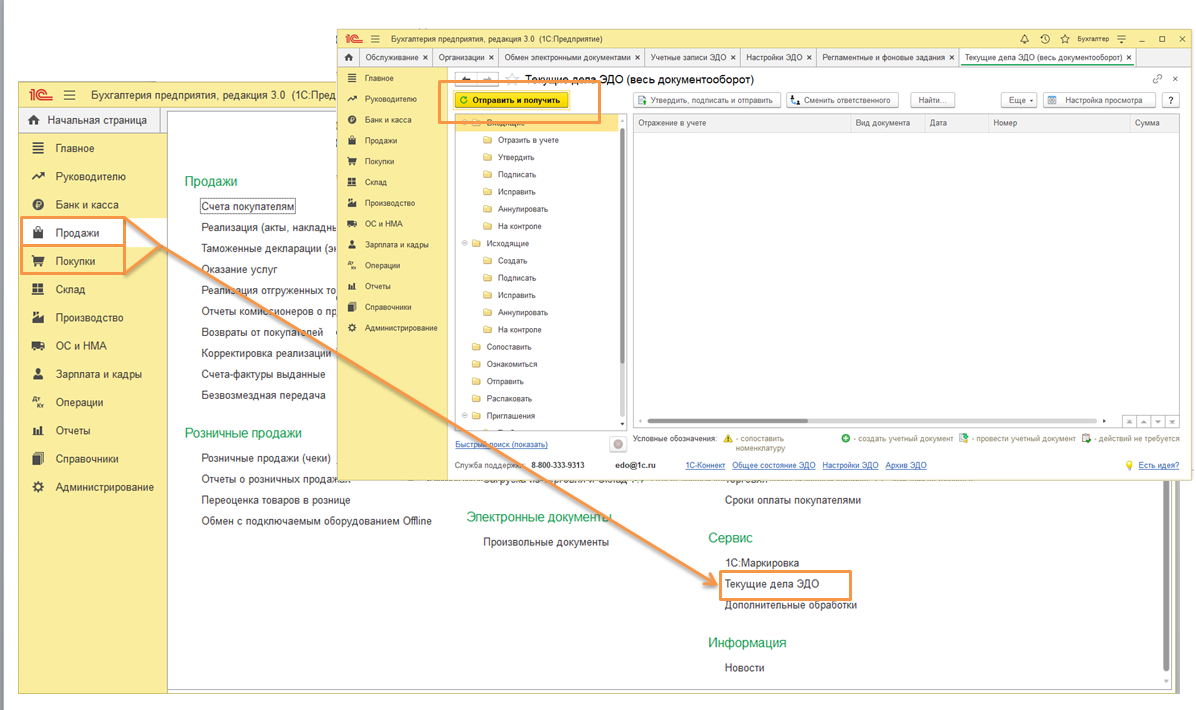This screenshot has width=1196, height=710.
Task: Click the home icon tab before Обслуживание
Action: pyautogui.click(x=346, y=58)
